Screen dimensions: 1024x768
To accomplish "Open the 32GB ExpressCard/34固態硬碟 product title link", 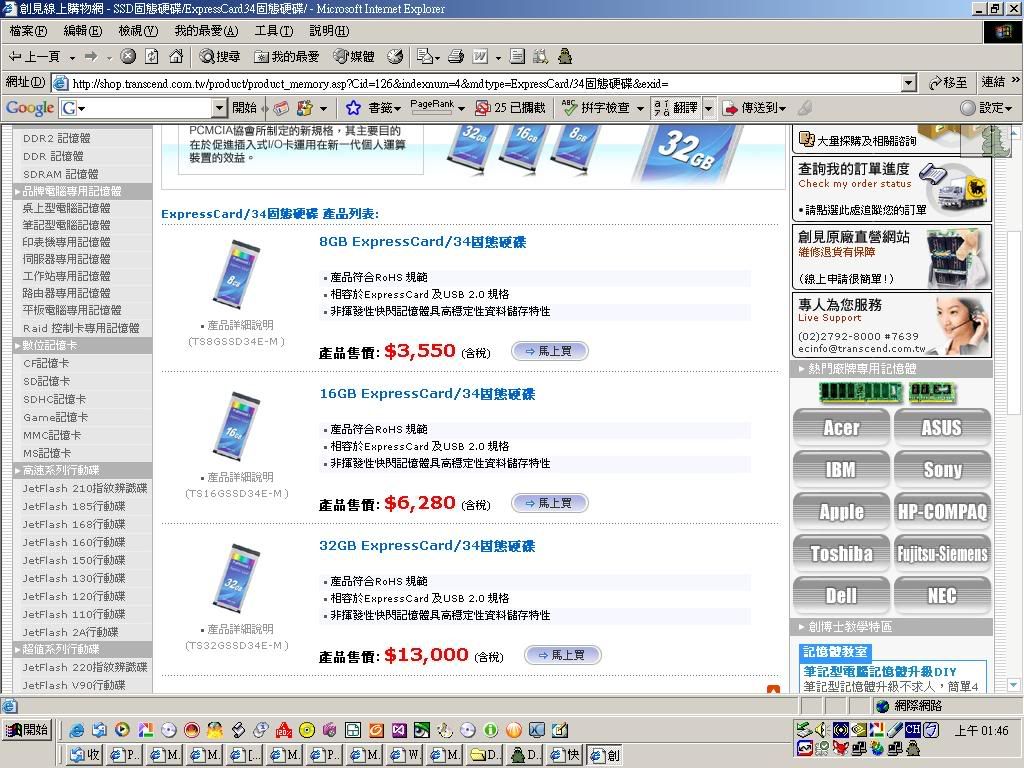I will (427, 546).
